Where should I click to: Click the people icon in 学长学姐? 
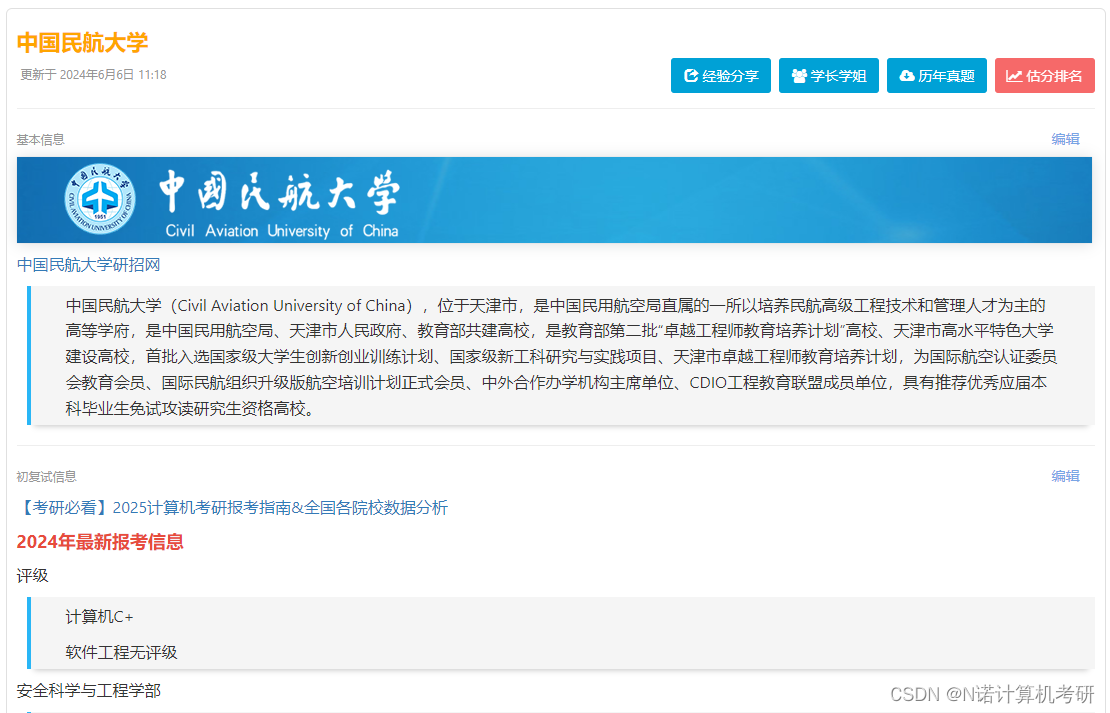click(799, 76)
